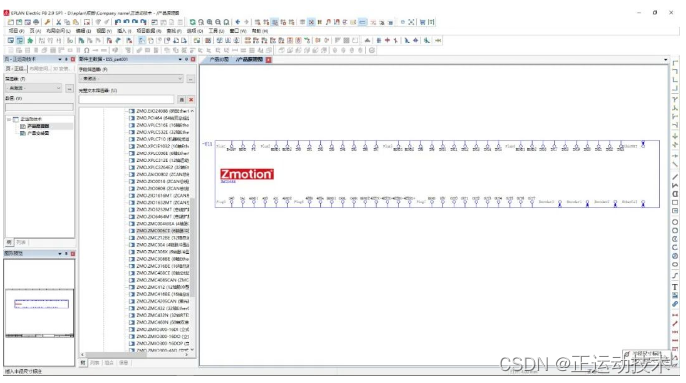Open parts master data panel menu arrow
This screenshot has width=686, height=383.
(180, 59)
